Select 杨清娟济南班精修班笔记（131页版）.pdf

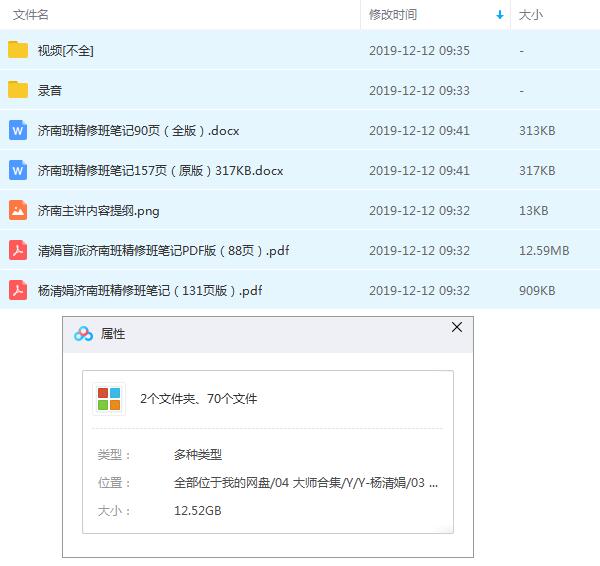150,291
